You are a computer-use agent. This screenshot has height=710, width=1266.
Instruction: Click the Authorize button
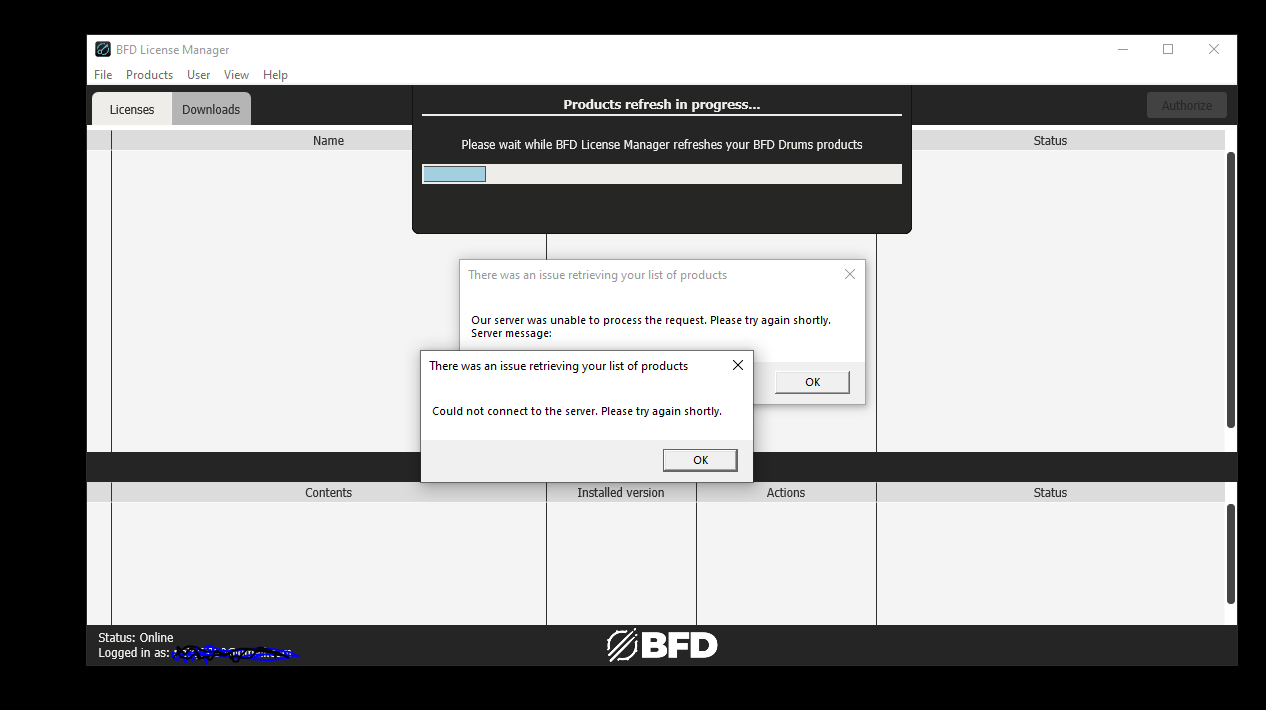point(1187,105)
